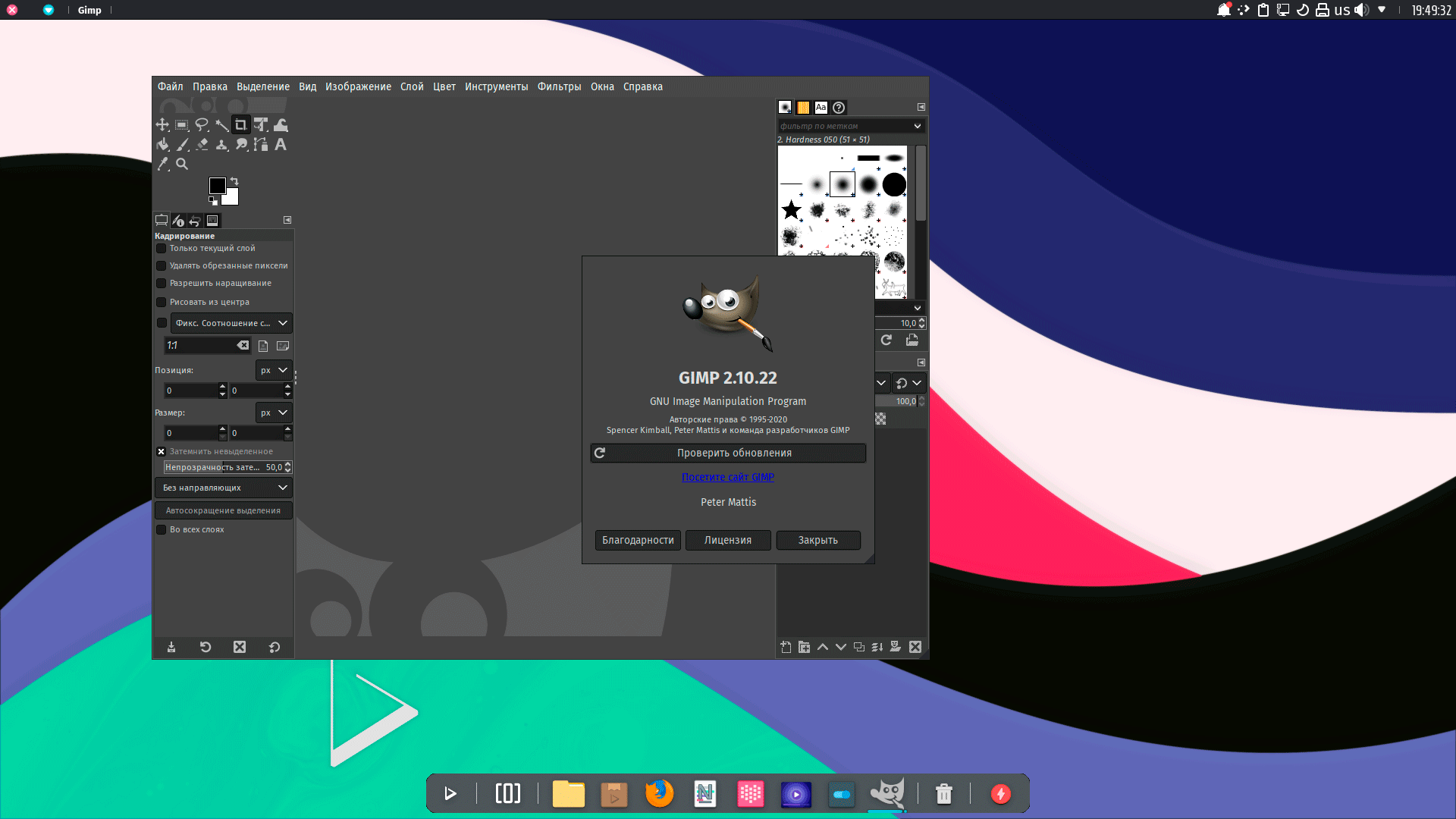The width and height of the screenshot is (1456, 819).
Task: Select the Free Select lasso tool
Action: [202, 125]
